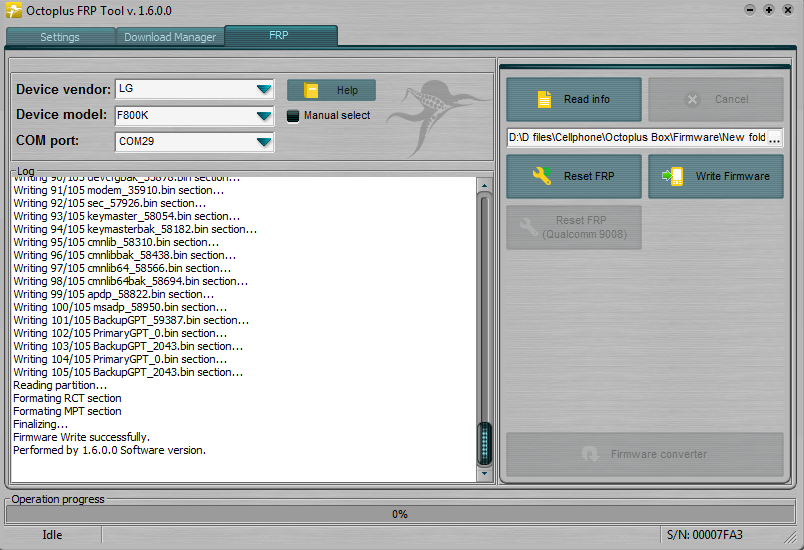
Task: Click 'Writing 100/105 msadp_58950.bin' log line
Action: (120, 307)
